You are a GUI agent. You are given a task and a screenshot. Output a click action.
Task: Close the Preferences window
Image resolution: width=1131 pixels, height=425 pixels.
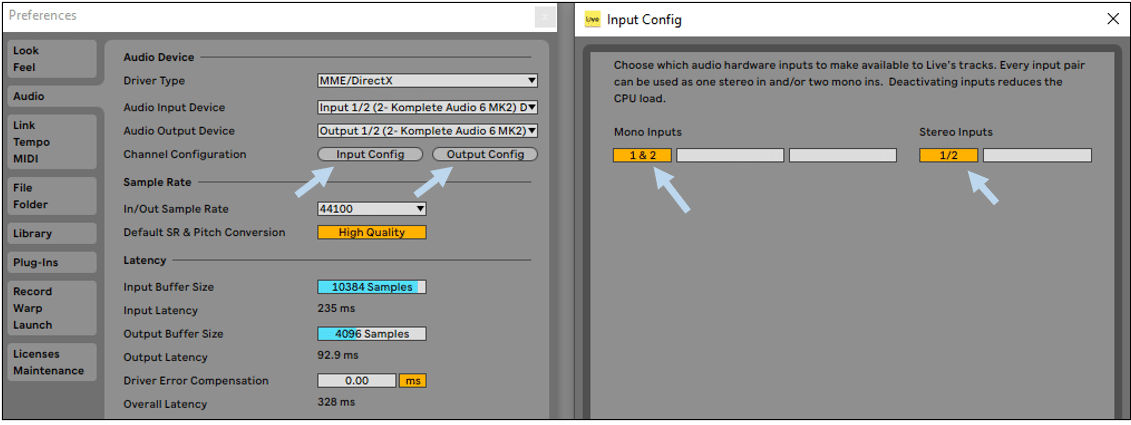(x=545, y=16)
